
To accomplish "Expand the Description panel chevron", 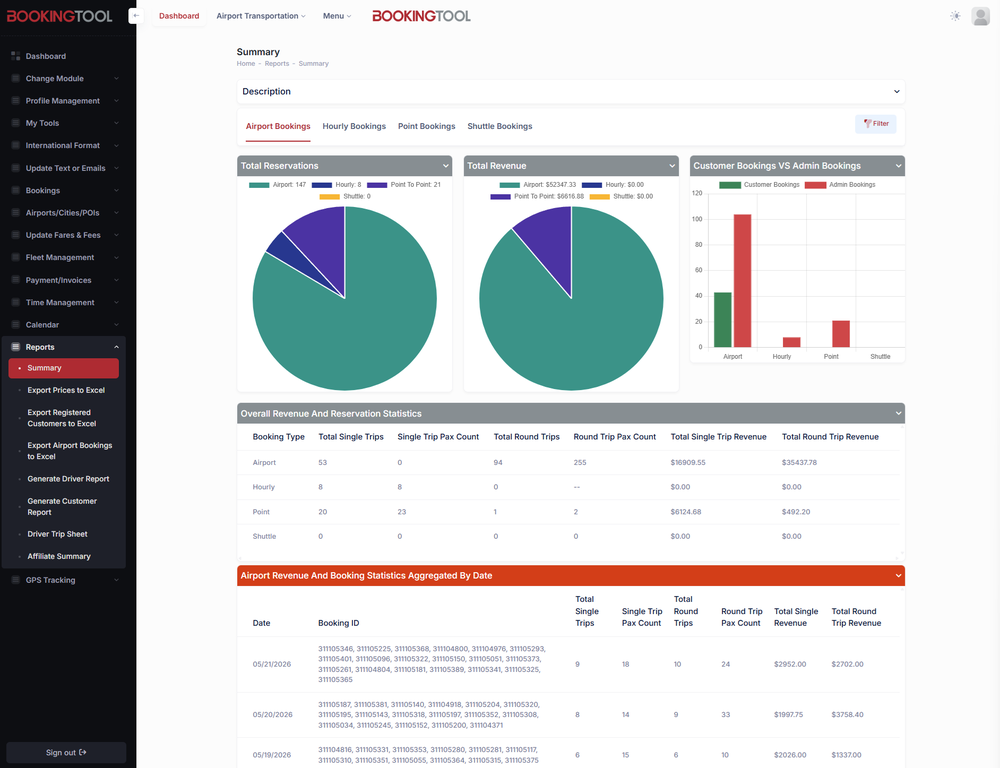I will pos(897,92).
